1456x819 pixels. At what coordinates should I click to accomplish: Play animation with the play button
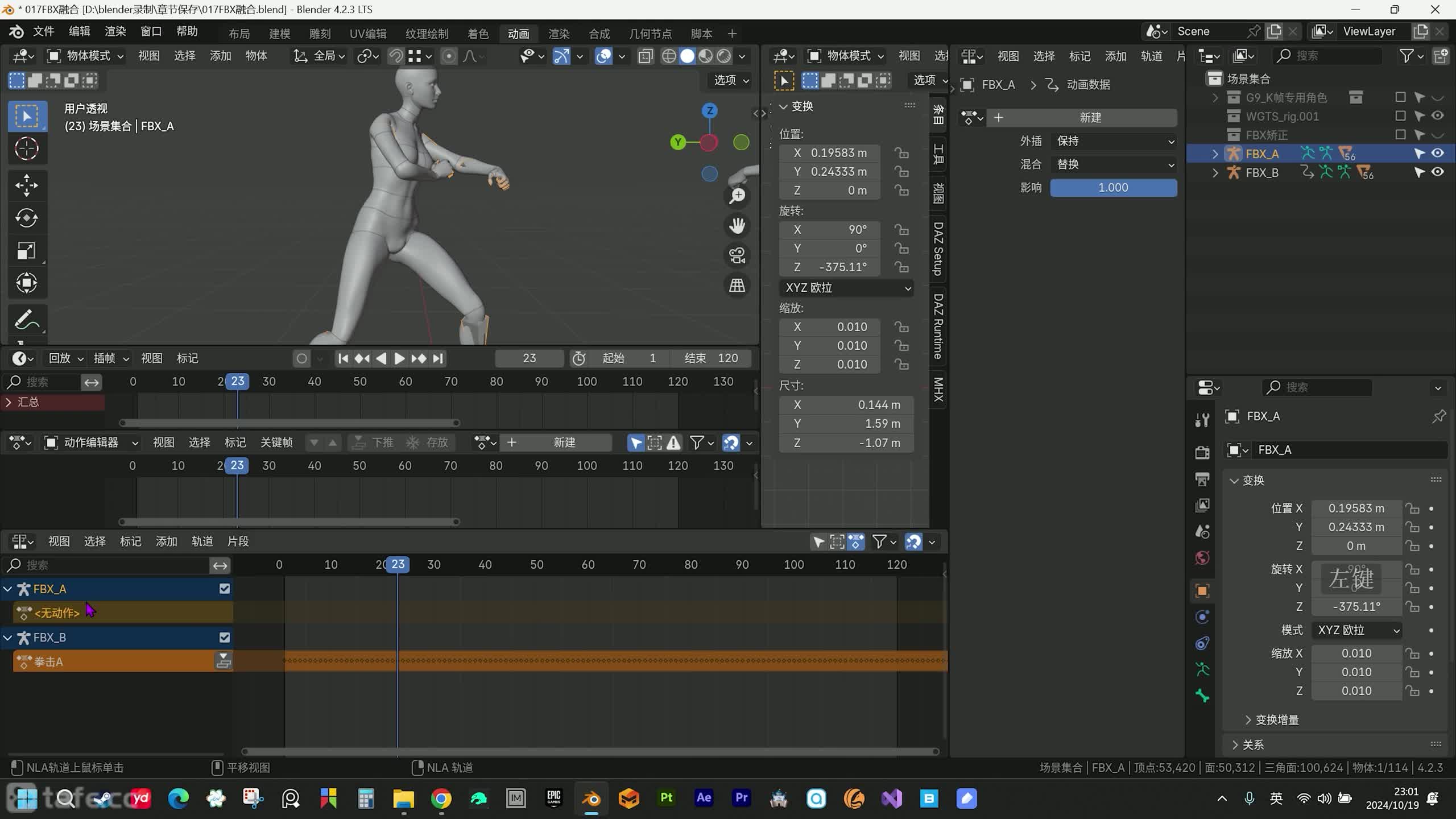point(399,358)
